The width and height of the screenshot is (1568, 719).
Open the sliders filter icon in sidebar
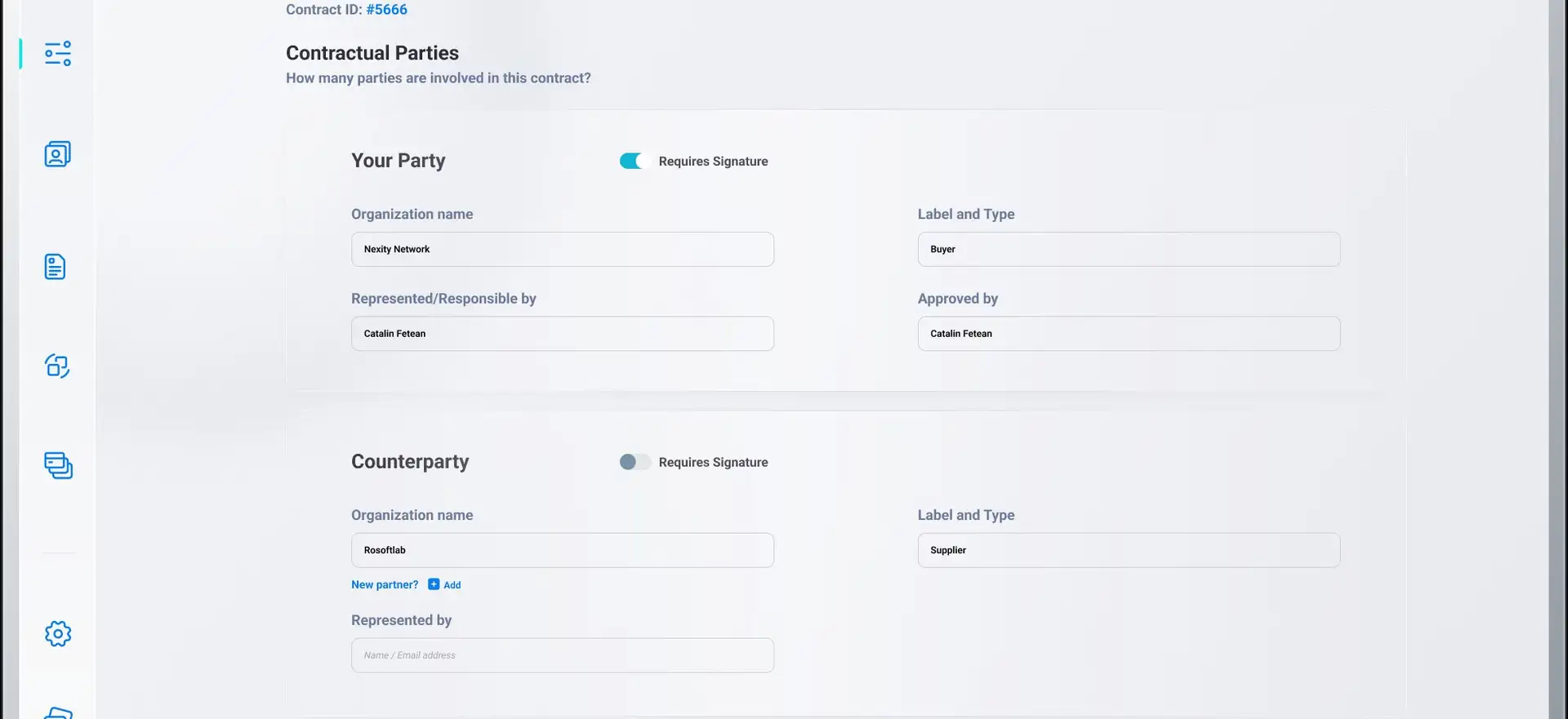point(57,54)
